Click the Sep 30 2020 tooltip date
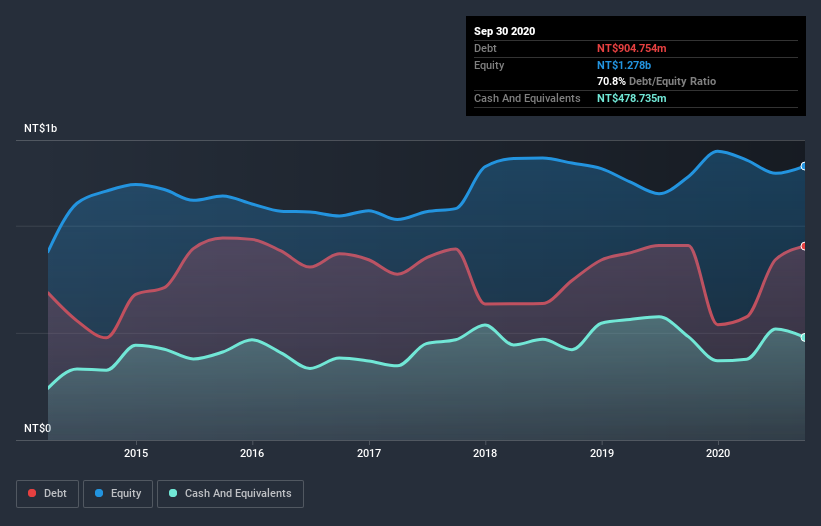The image size is (821, 526). (x=504, y=31)
